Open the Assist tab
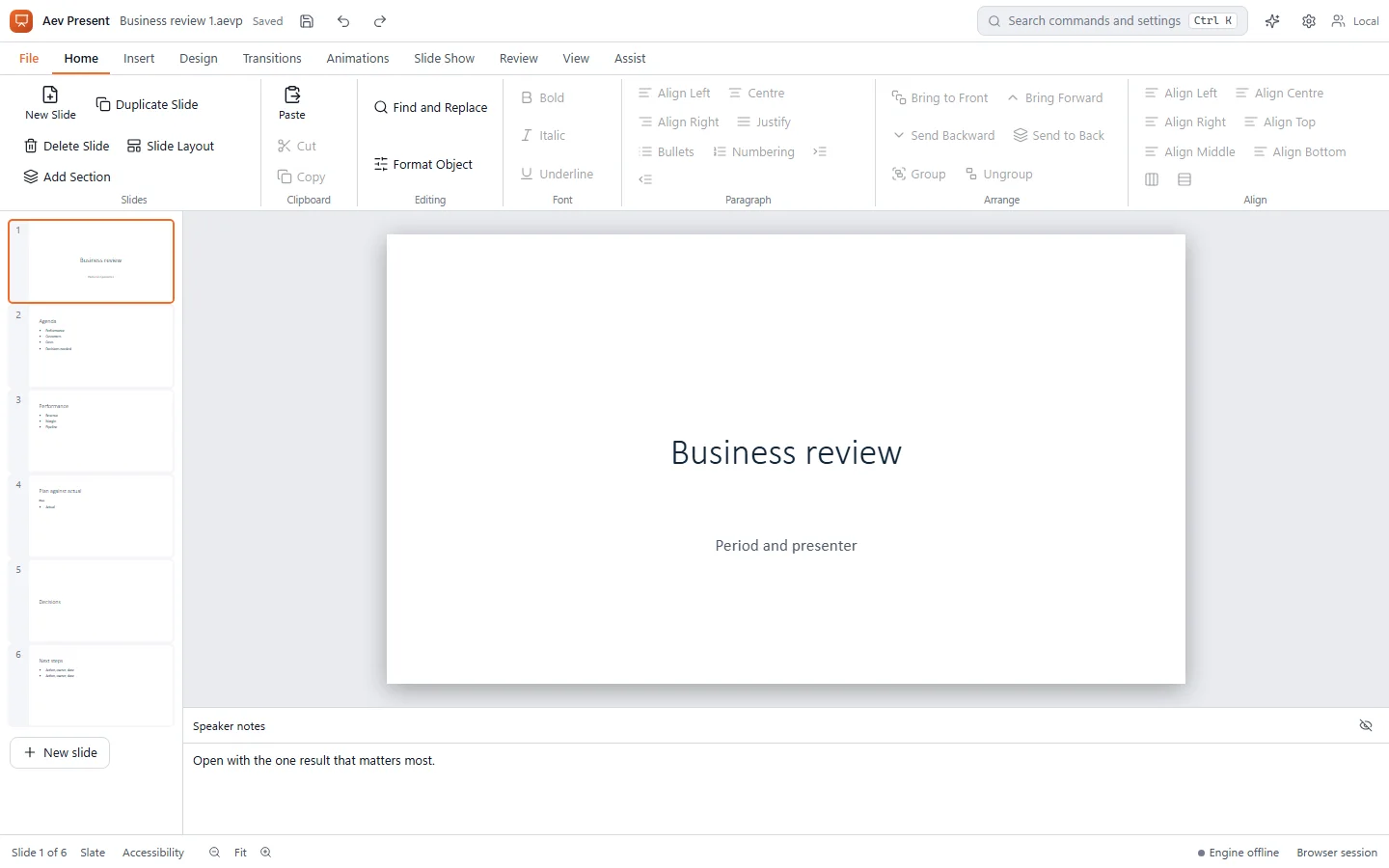This screenshot has height=868, width=1389. [x=630, y=58]
